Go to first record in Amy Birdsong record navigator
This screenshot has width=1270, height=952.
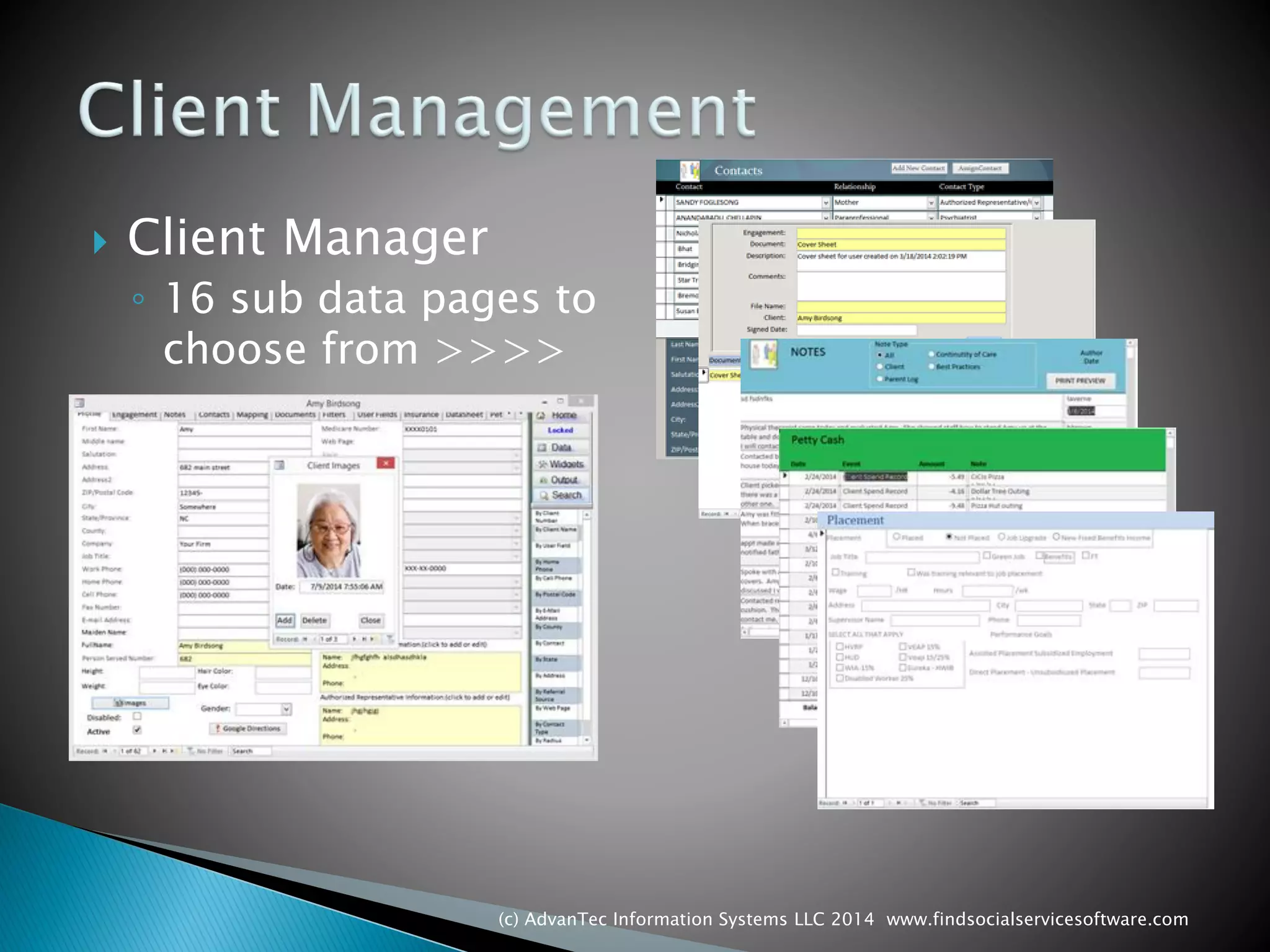click(105, 751)
